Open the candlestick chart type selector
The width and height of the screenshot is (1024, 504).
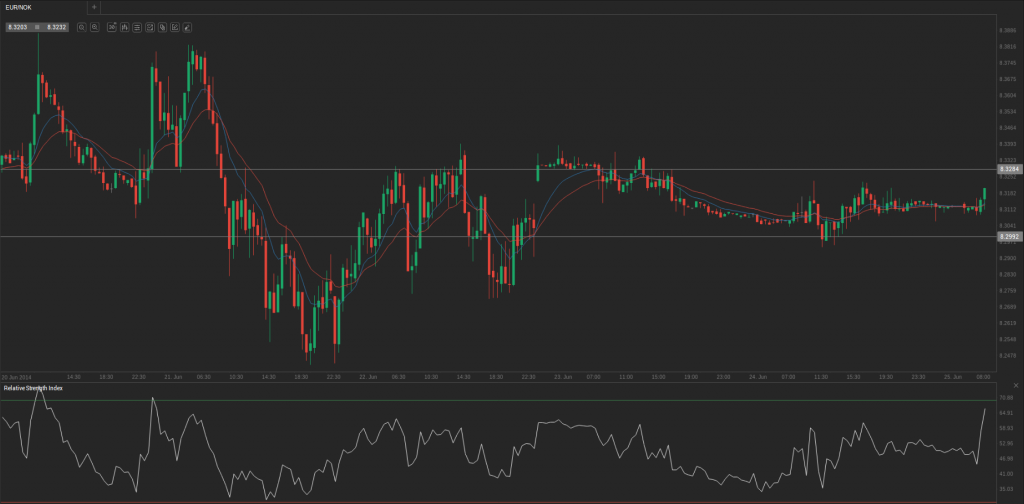coord(125,27)
